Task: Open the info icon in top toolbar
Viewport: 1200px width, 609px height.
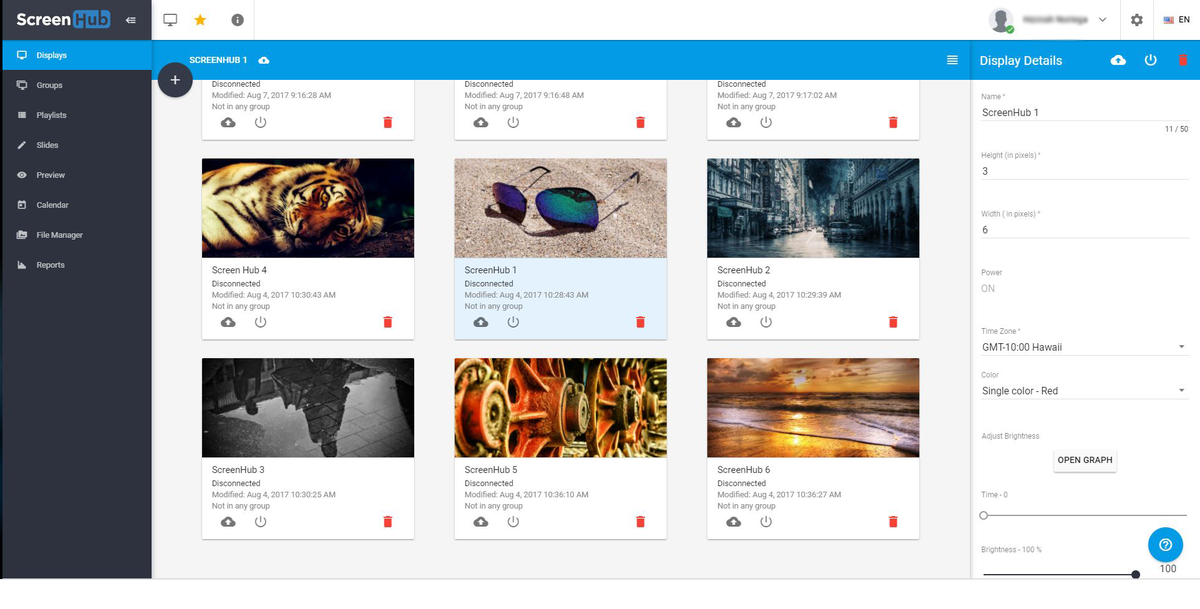Action: (x=237, y=20)
